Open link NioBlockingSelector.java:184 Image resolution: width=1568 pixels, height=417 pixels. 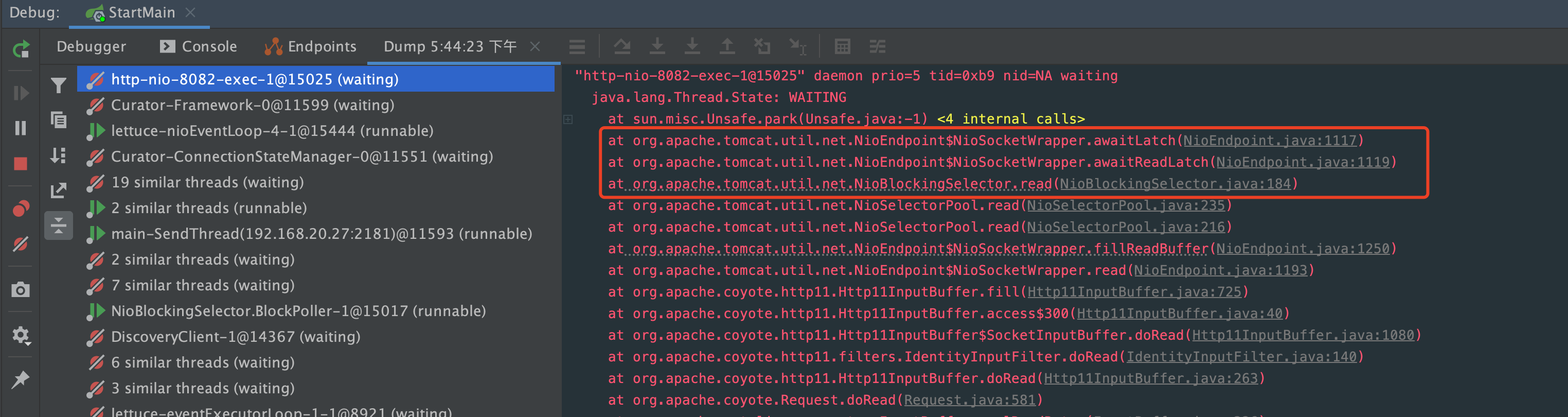click(x=1175, y=184)
